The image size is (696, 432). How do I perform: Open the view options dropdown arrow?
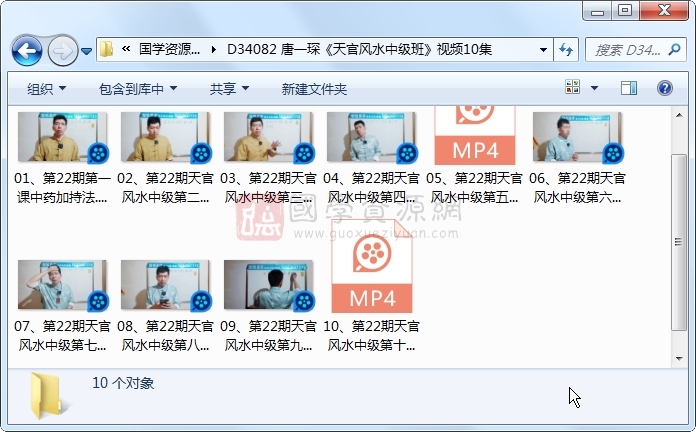tap(594, 88)
